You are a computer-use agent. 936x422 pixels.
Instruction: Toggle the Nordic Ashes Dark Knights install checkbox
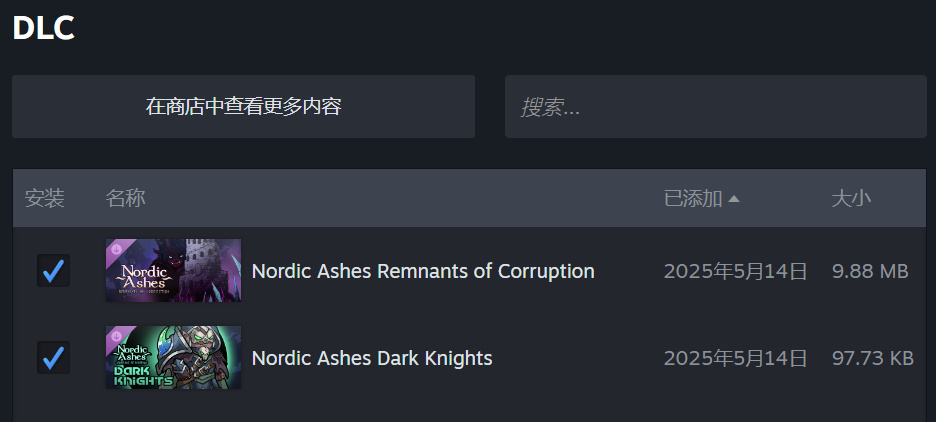pos(53,357)
